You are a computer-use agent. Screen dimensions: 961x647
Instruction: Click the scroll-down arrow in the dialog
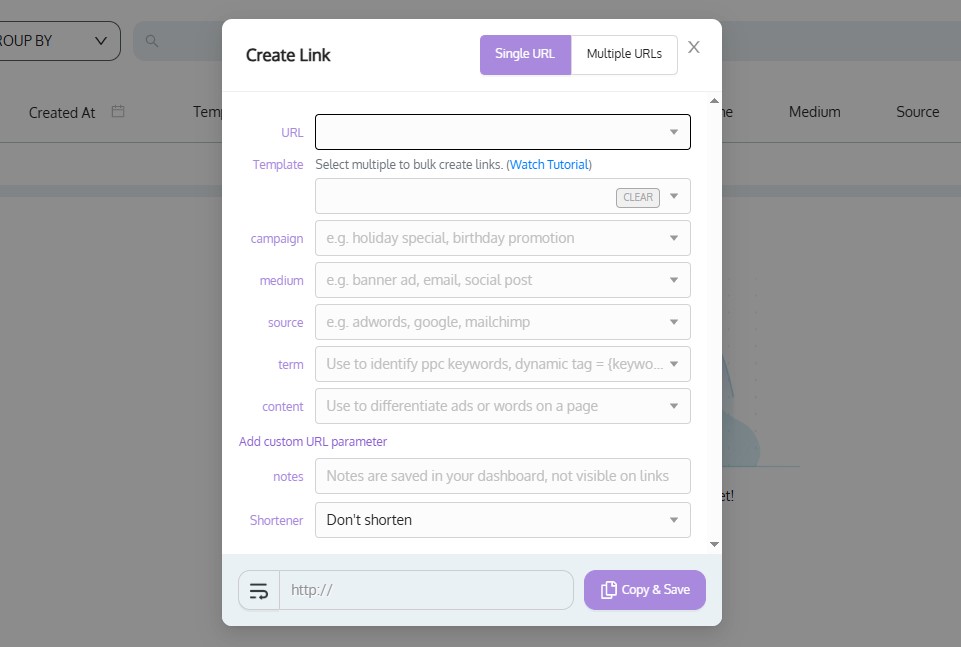click(714, 544)
